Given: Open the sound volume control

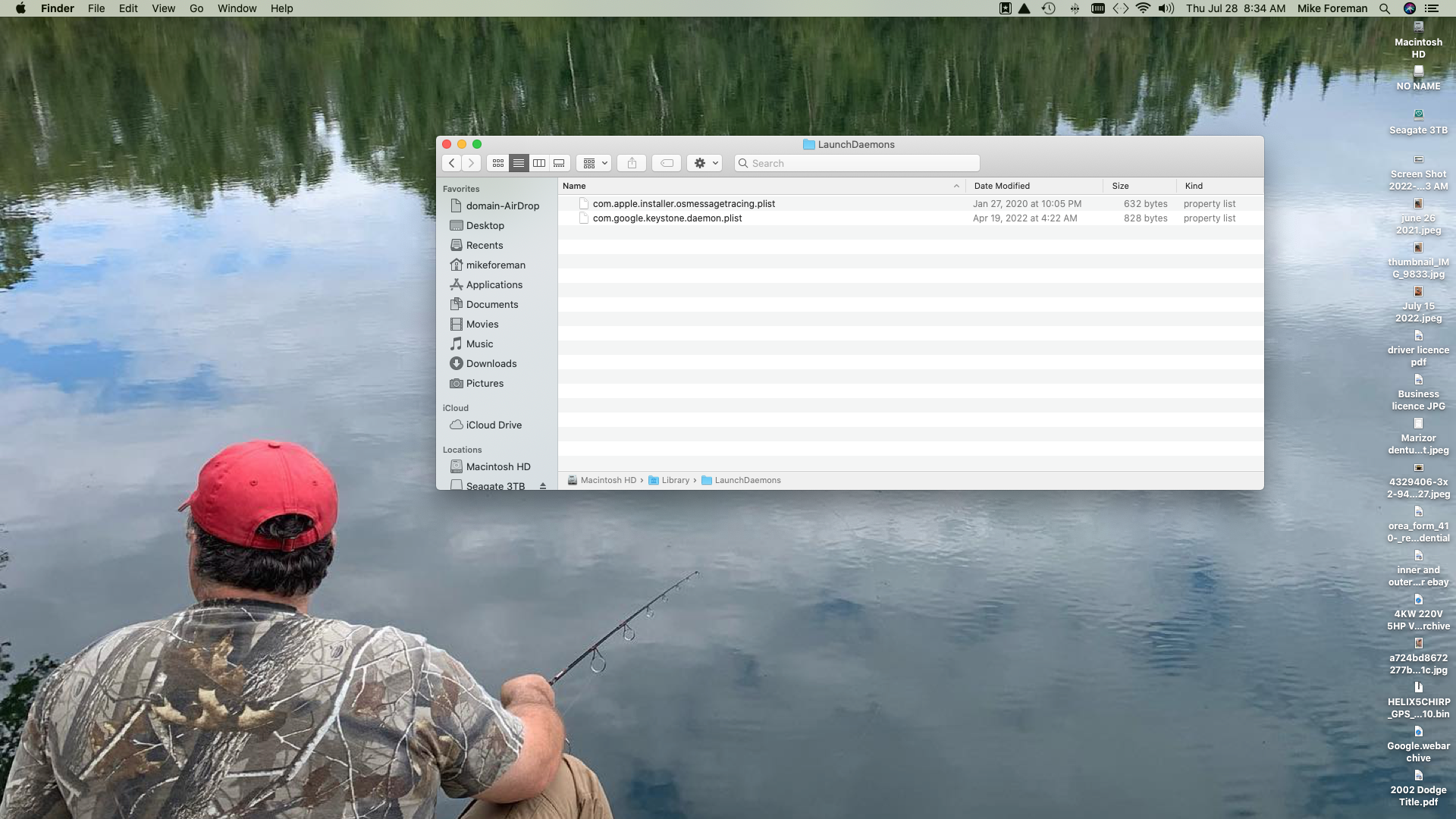Looking at the screenshot, I should [1166, 8].
